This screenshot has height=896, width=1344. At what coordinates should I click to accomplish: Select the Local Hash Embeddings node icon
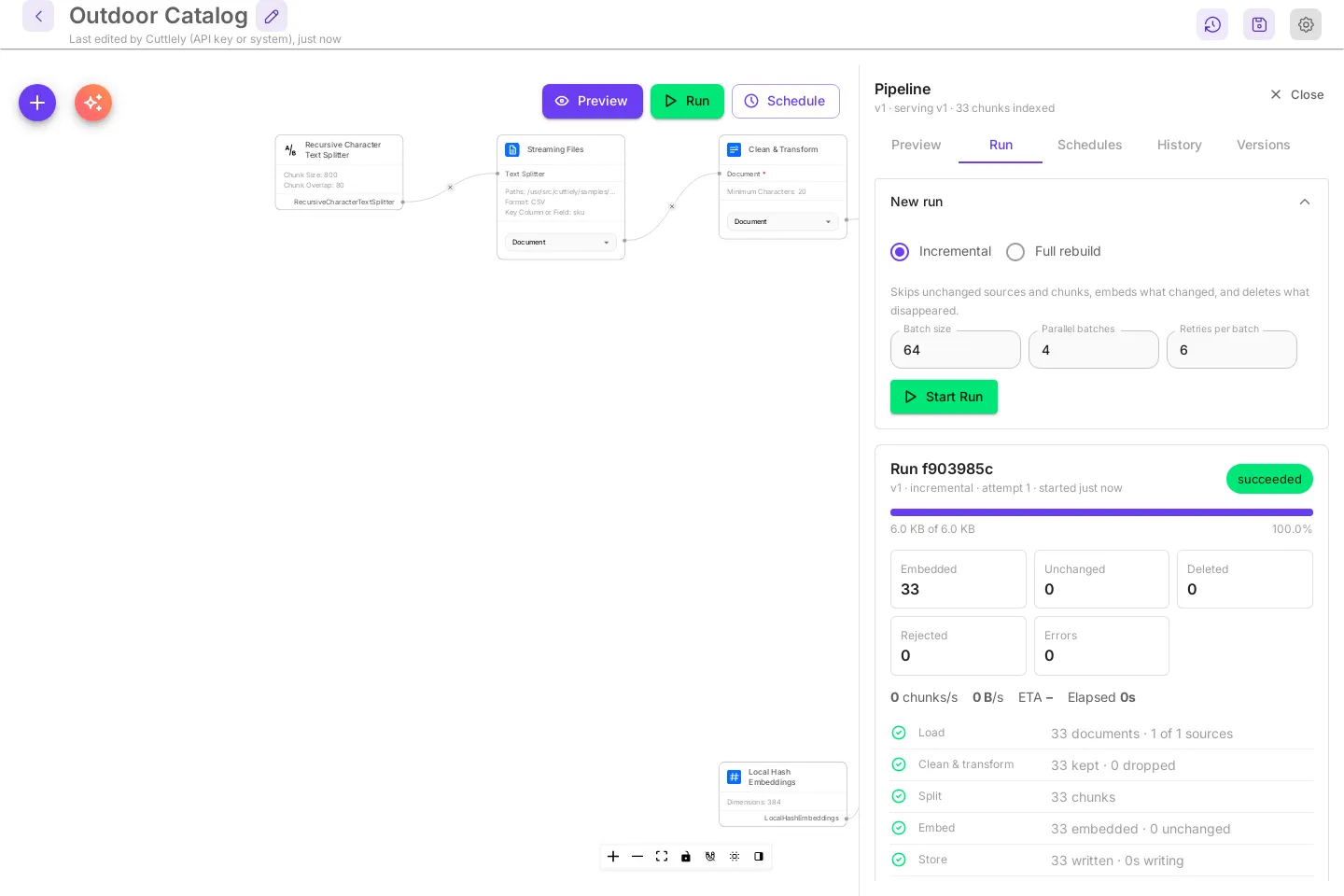coord(735,777)
